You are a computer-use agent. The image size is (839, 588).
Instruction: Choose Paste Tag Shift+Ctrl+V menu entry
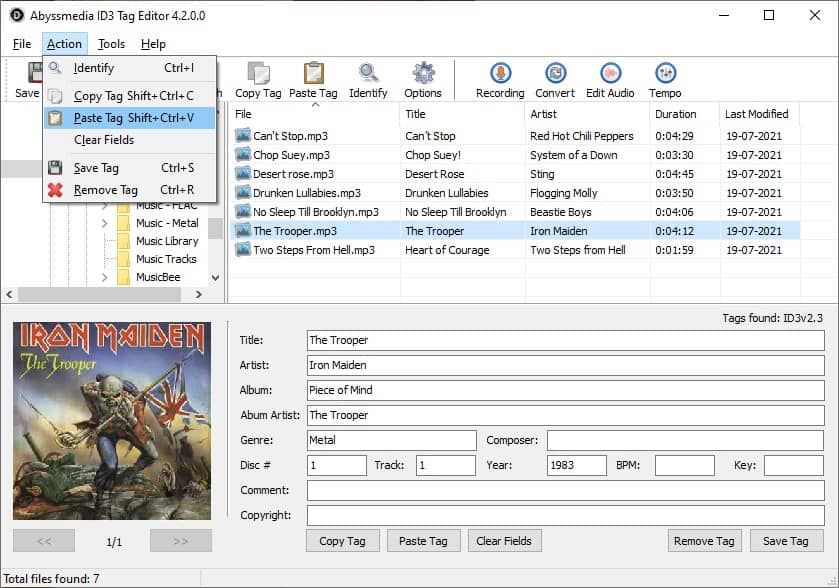pos(129,118)
